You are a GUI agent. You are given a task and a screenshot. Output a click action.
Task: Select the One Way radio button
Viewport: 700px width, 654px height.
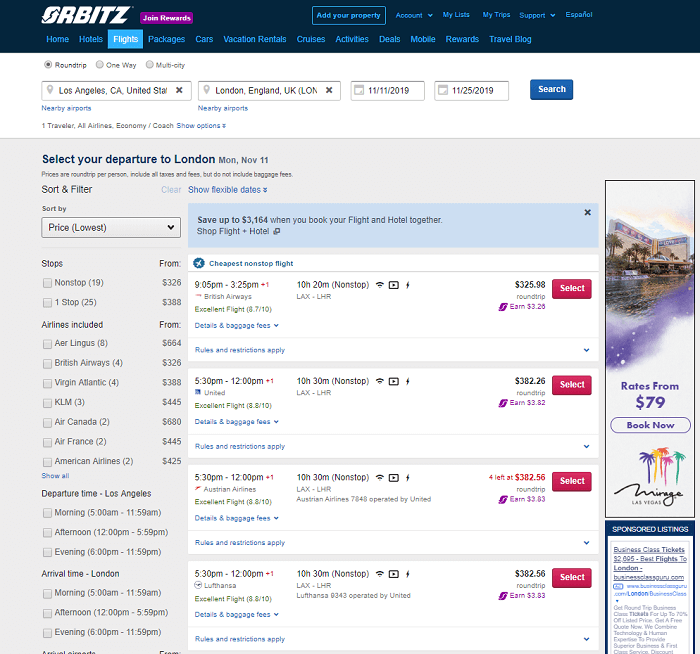(100, 65)
